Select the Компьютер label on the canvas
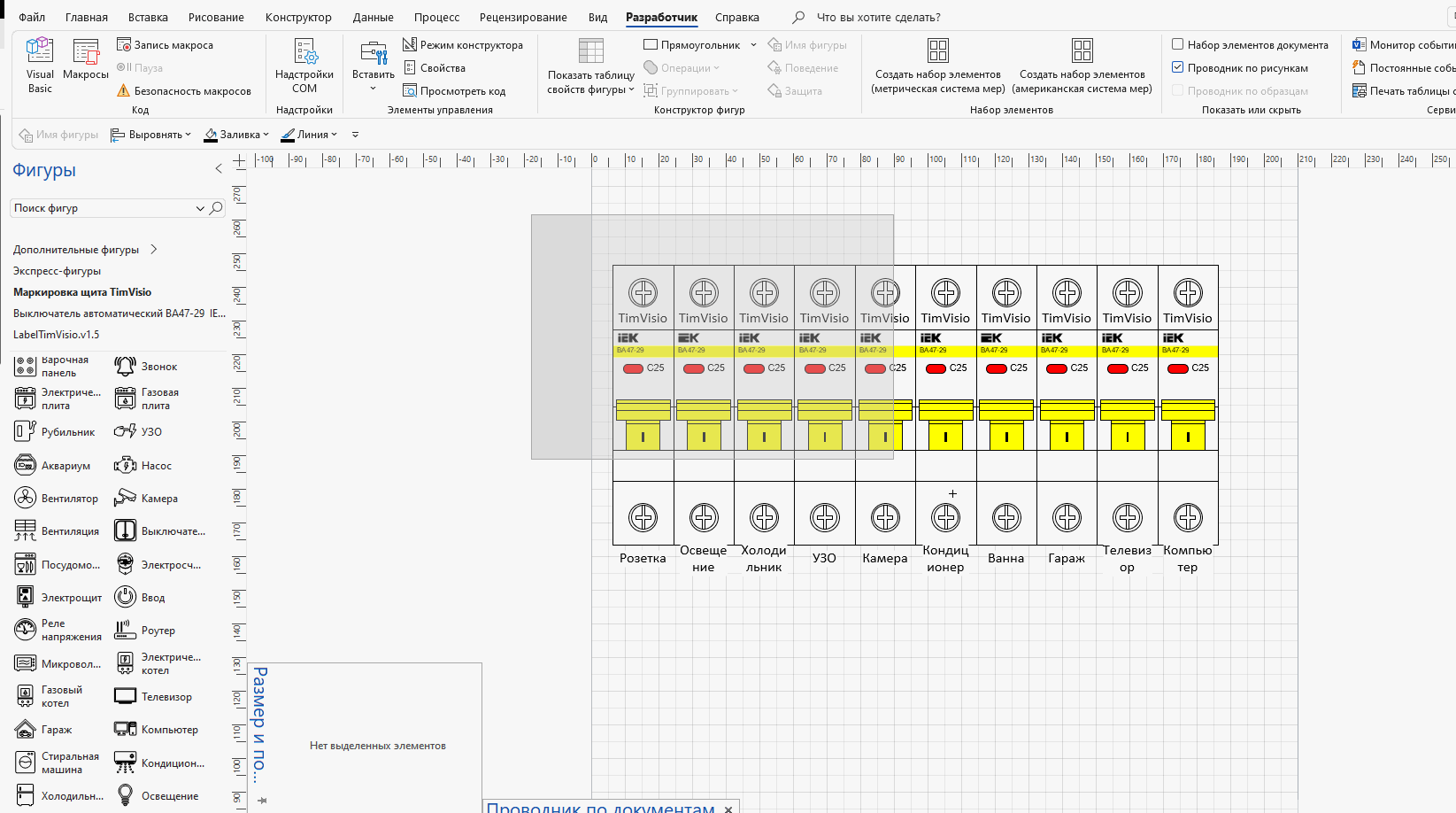This screenshot has height=813, width=1456. 1188,559
